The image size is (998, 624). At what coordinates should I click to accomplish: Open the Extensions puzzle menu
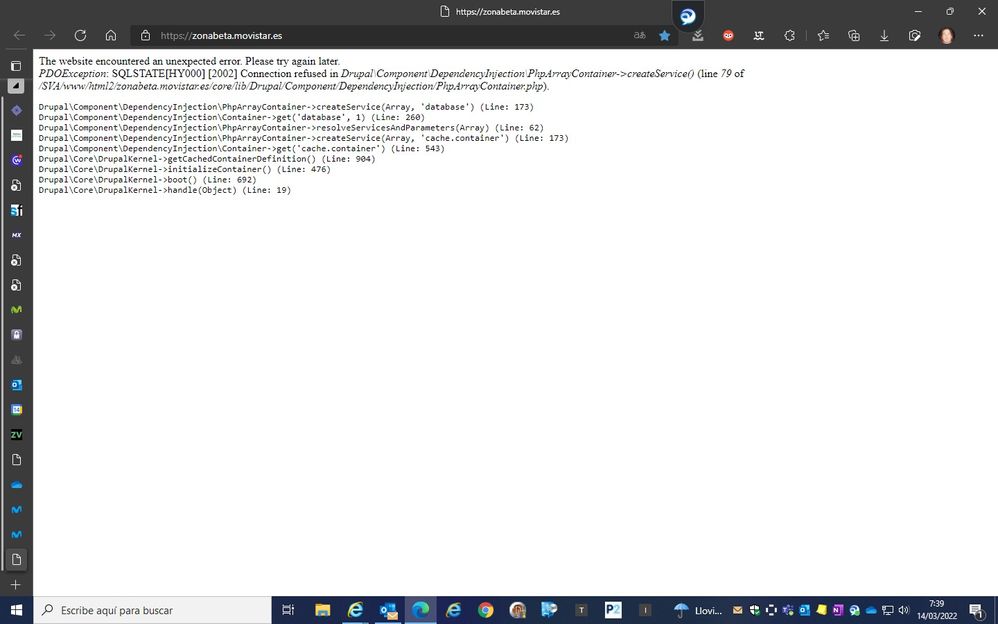coord(790,35)
